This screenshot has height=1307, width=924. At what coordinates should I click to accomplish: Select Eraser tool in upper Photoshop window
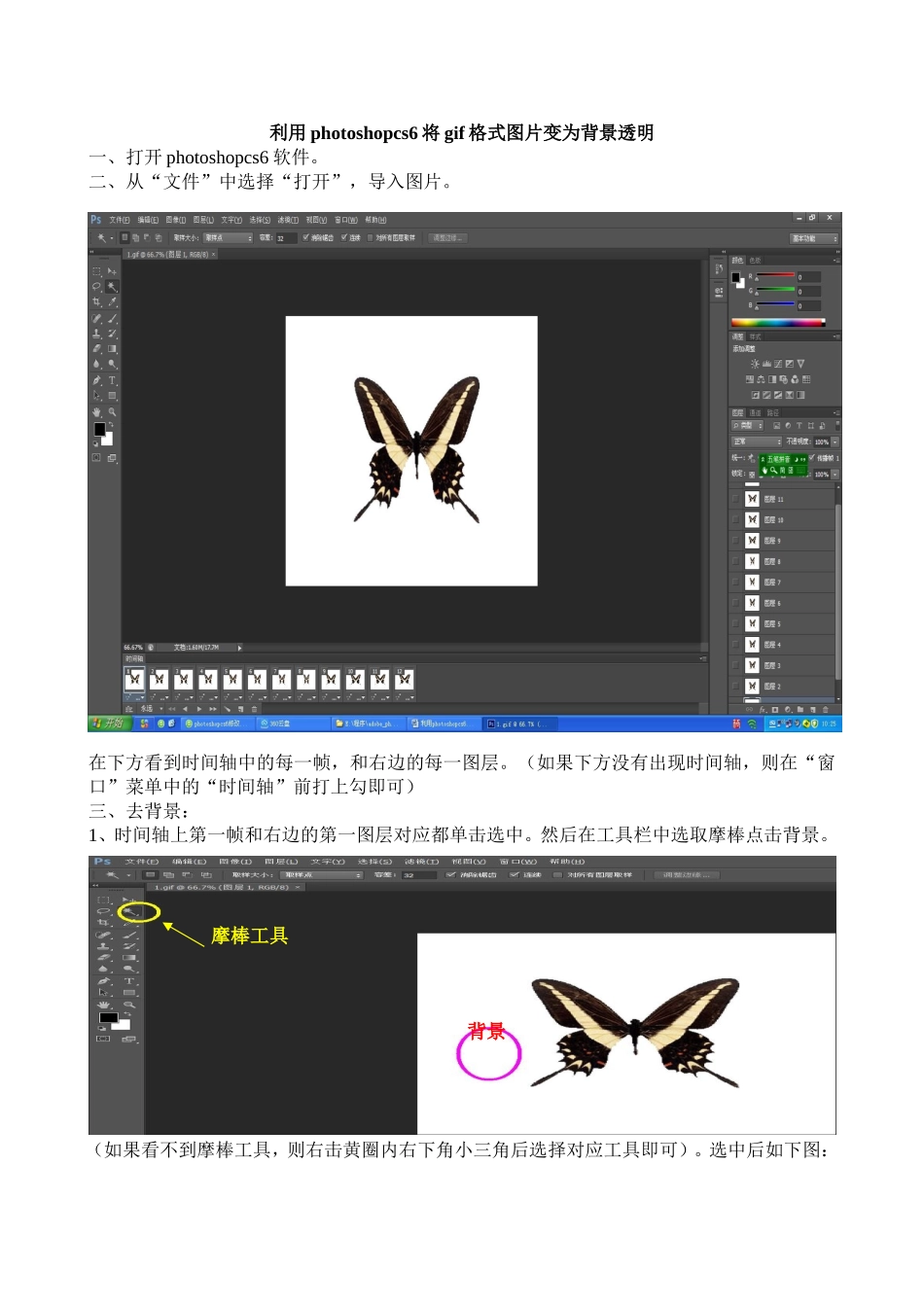click(96, 348)
